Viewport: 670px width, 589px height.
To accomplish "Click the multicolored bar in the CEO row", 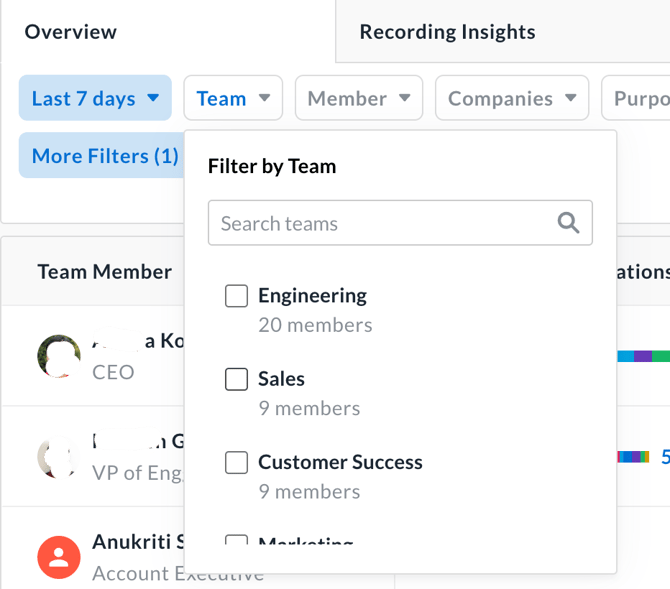I will 642,356.
